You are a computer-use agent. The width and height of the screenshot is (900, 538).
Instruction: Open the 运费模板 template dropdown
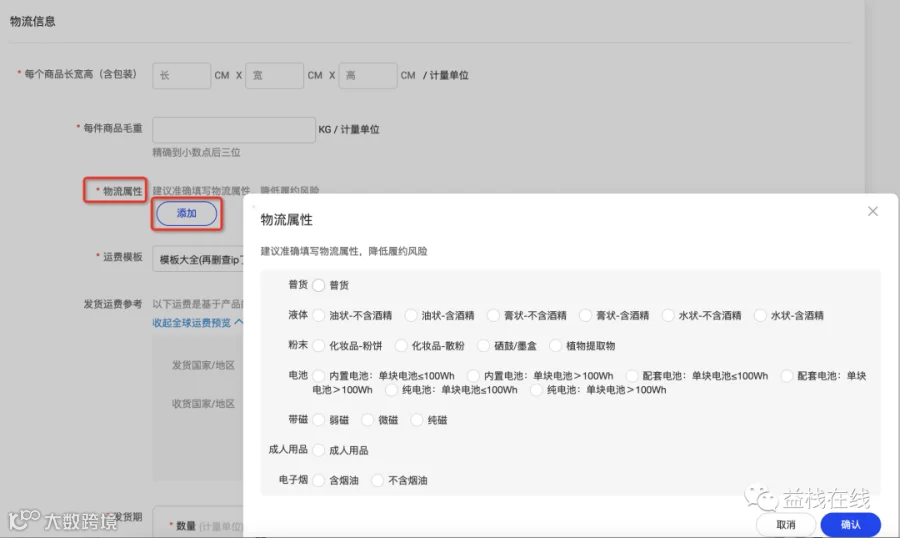[198, 259]
